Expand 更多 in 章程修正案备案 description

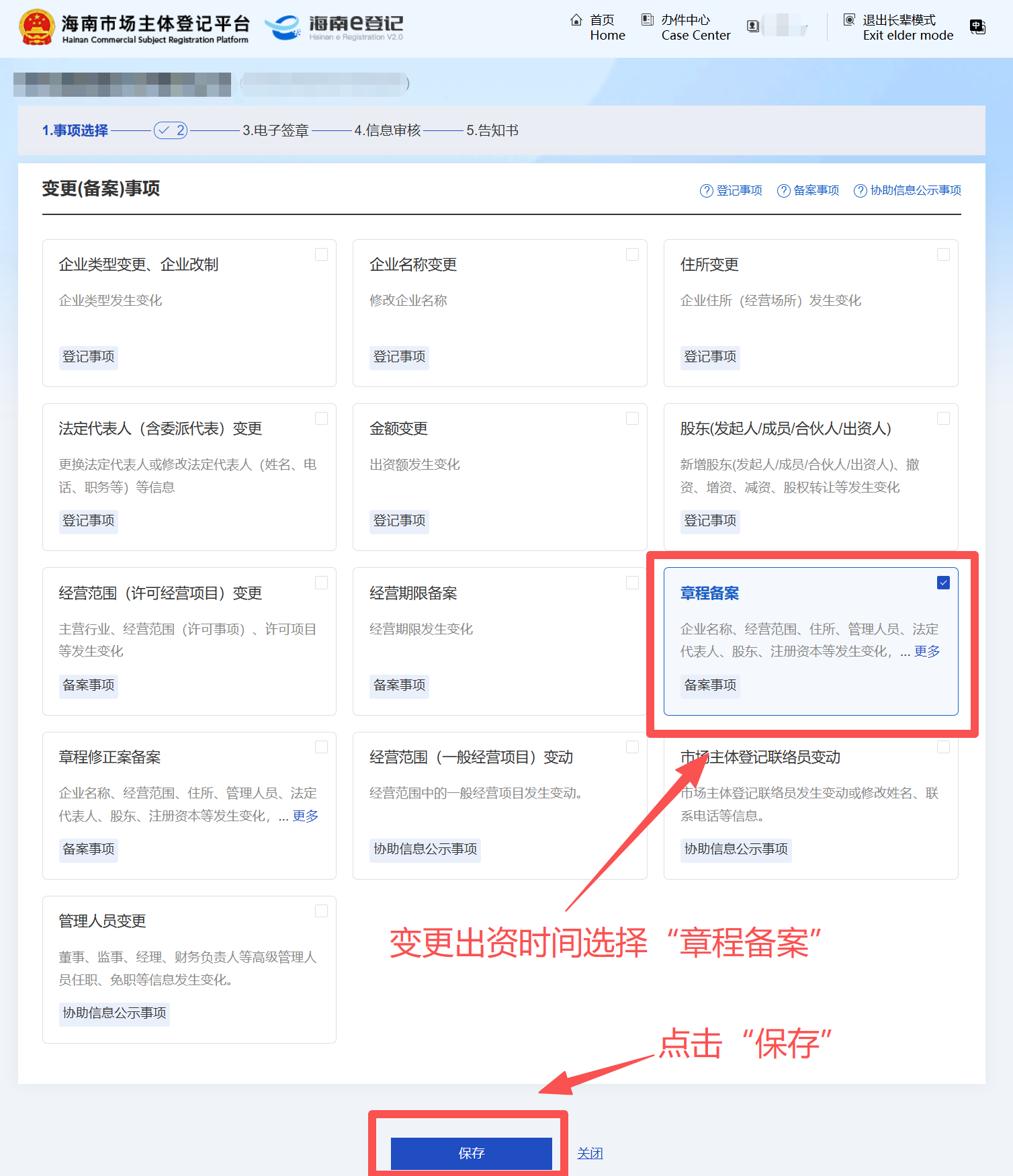coord(305,815)
